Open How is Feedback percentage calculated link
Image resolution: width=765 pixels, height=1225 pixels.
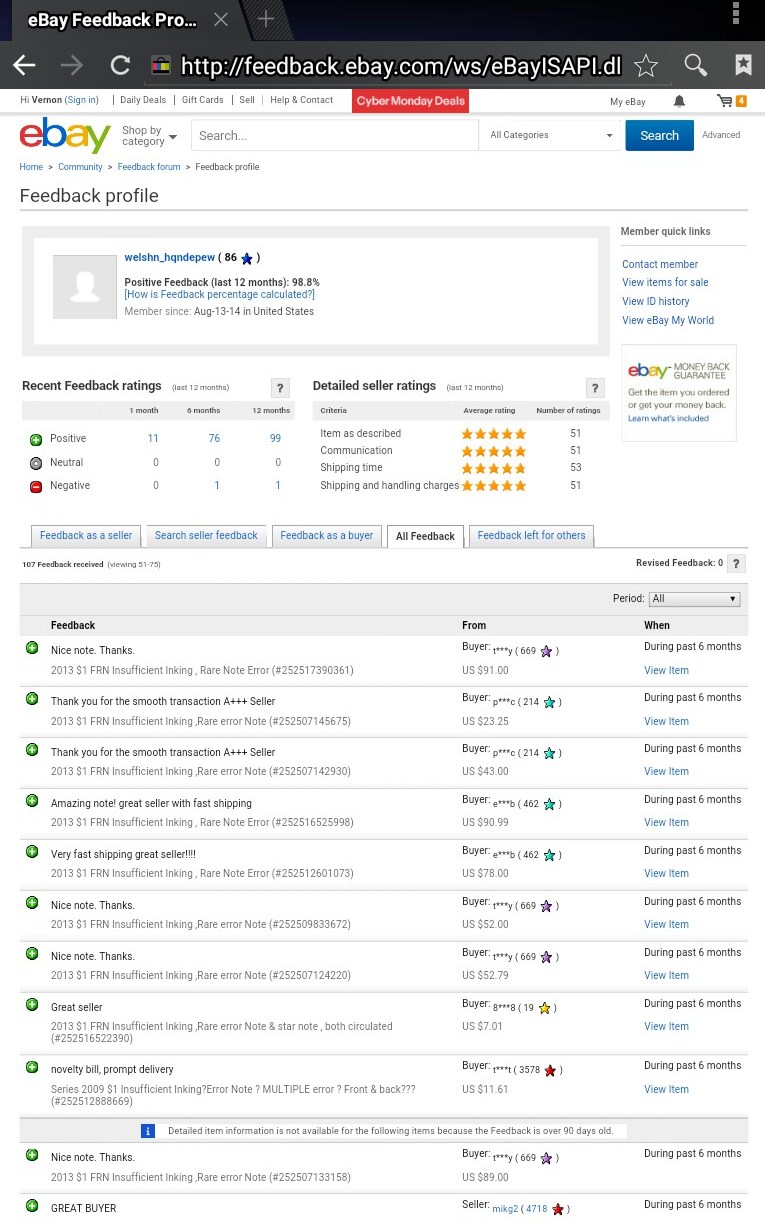[219, 295]
